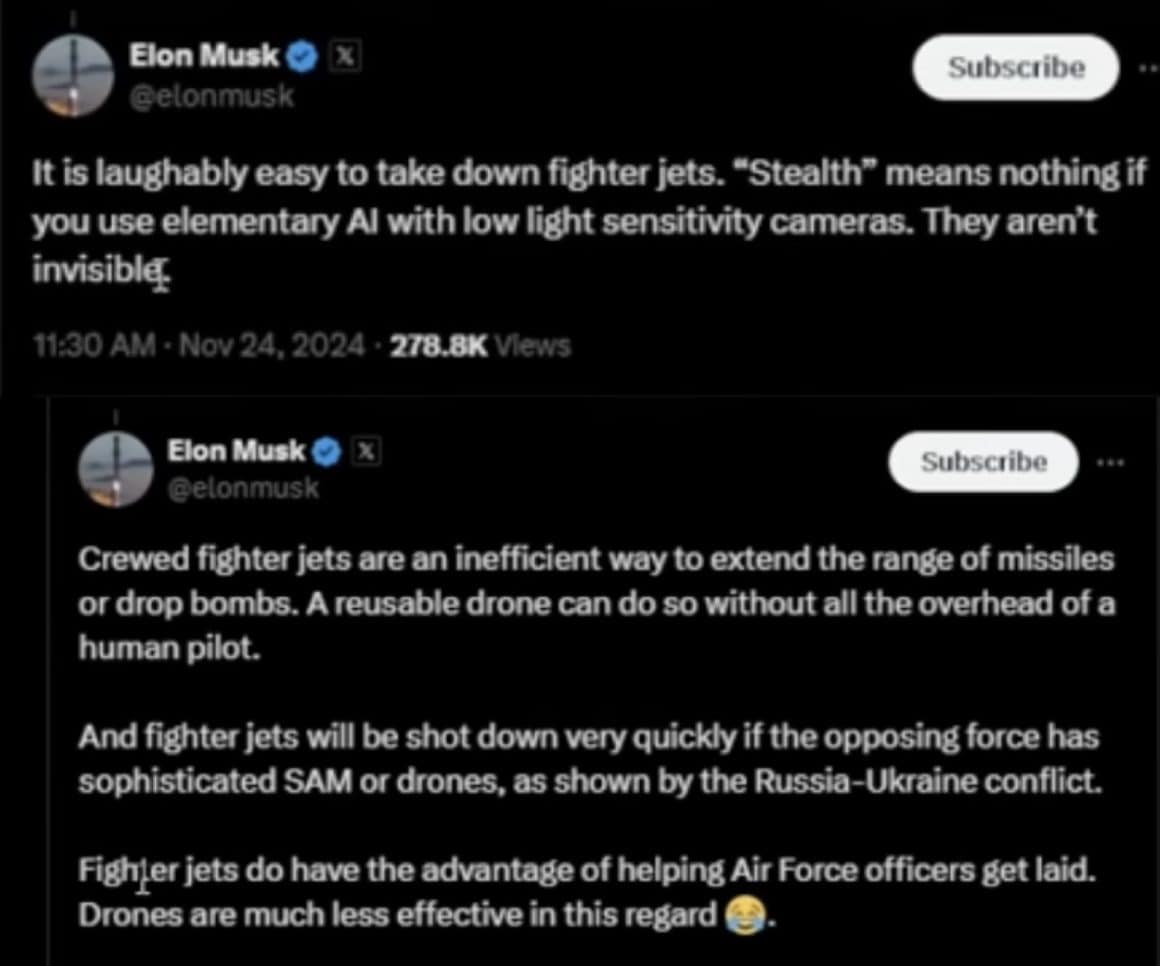
Task: Click the @elonmusk handle on the crewed jets tweet
Action: pyautogui.click(x=244, y=488)
